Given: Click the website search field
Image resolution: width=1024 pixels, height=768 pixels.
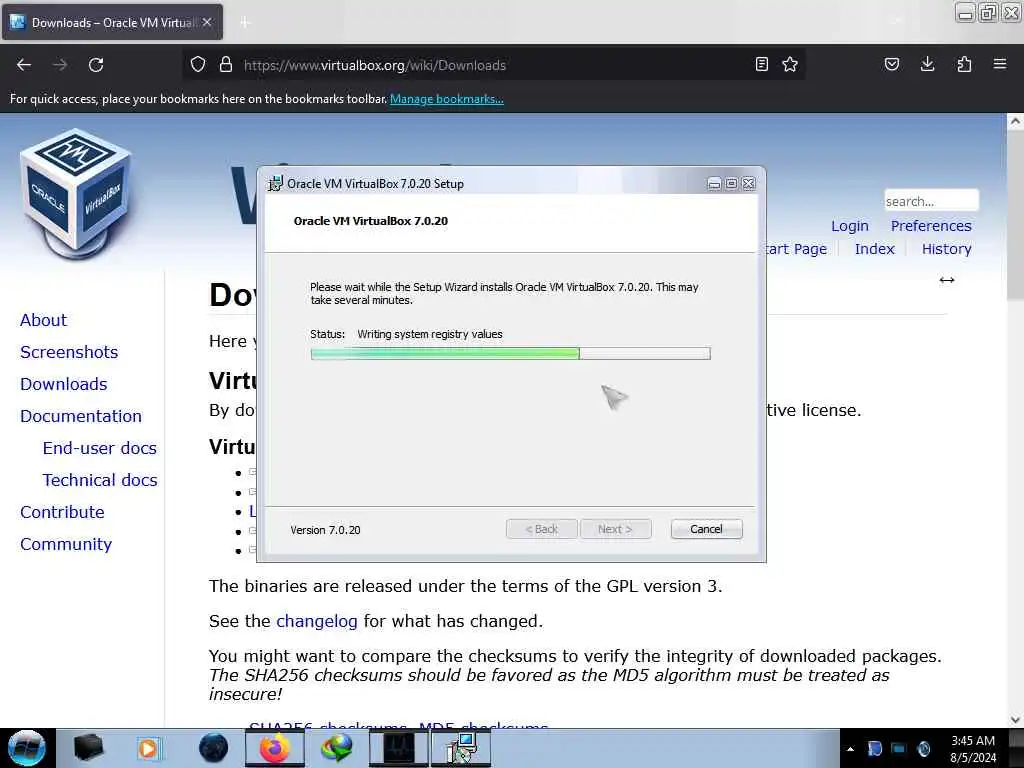Looking at the screenshot, I should click(931, 201).
